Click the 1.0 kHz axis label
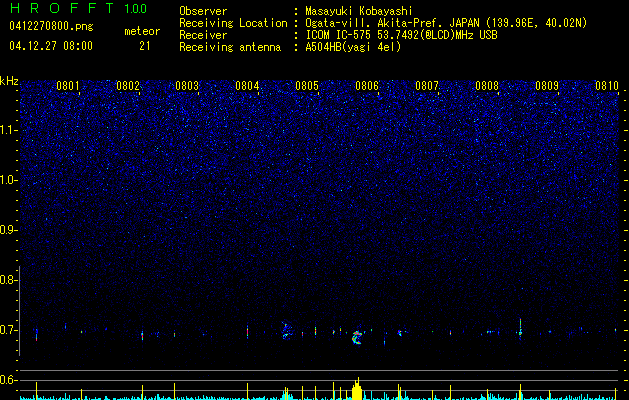The height and width of the screenshot is (400, 629). tap(8, 180)
